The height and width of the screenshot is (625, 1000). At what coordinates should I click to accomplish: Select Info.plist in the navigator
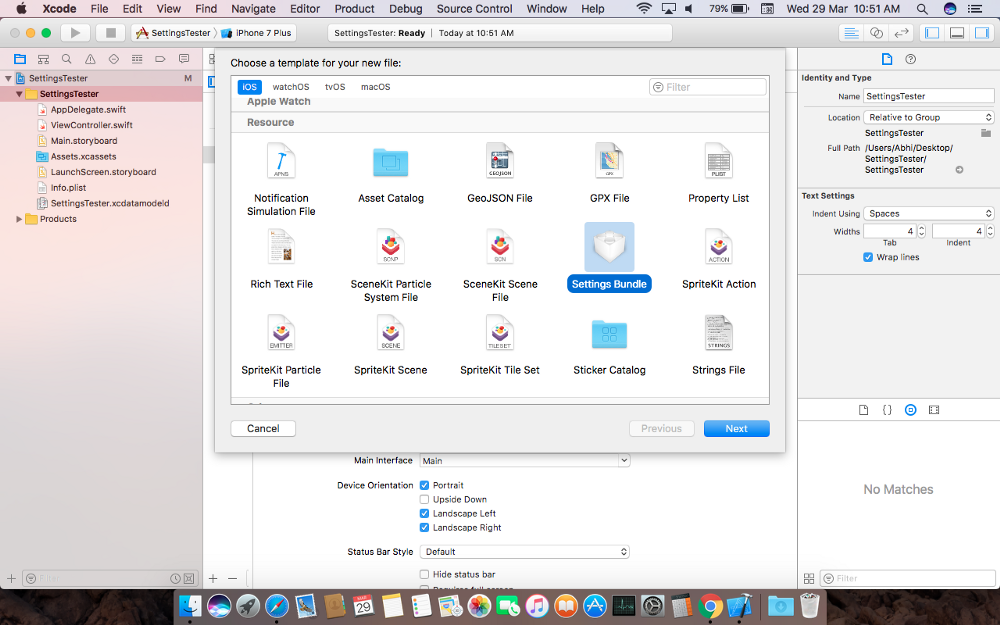(x=68, y=188)
